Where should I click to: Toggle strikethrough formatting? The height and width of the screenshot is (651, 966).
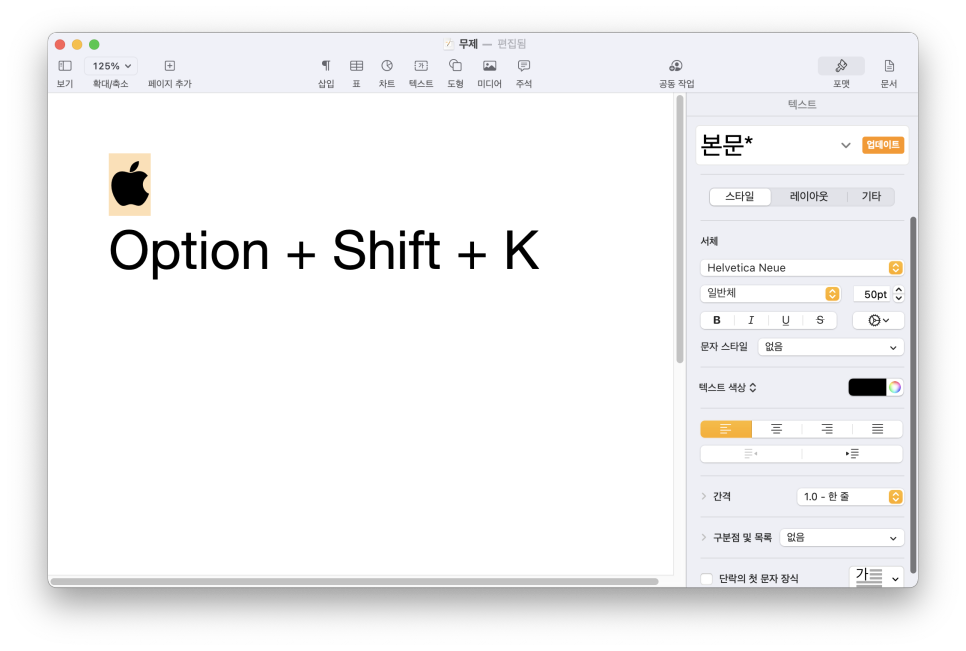click(819, 320)
